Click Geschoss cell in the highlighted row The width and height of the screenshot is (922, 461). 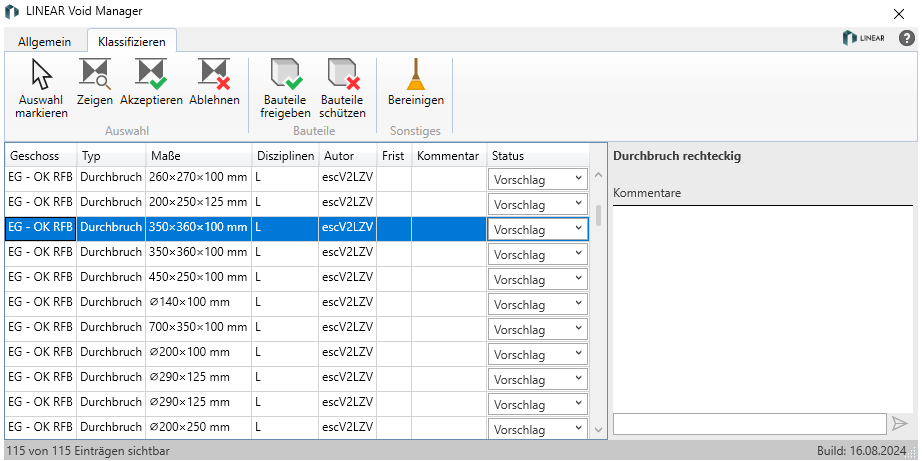click(41, 228)
